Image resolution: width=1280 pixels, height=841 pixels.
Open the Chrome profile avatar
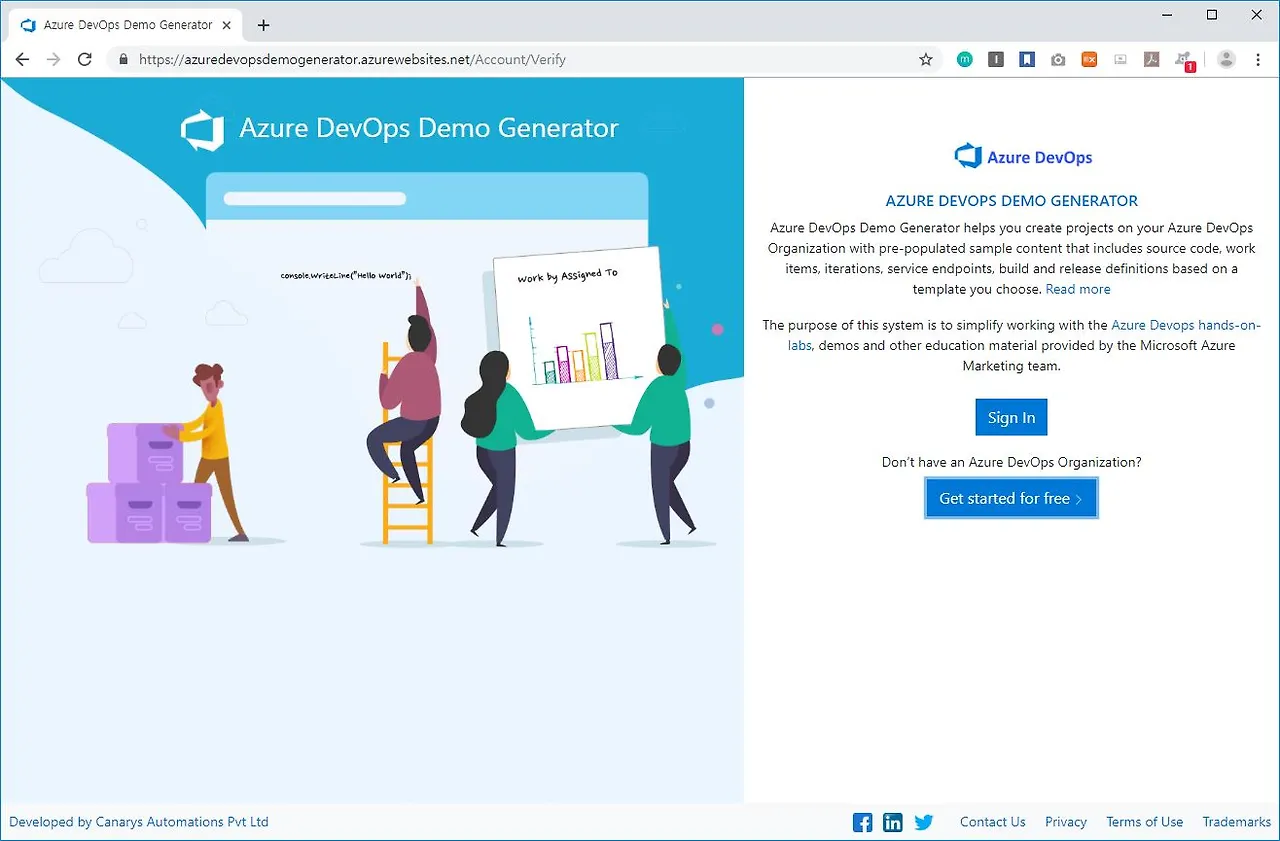pos(1226,60)
